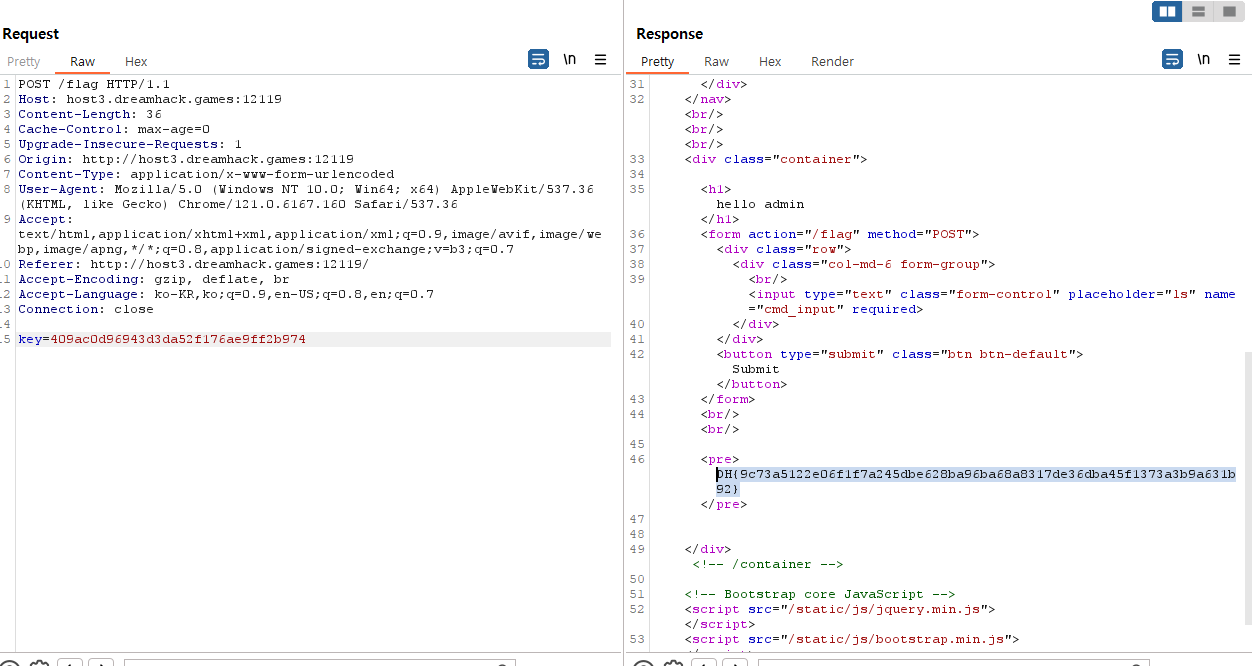The image size is (1252, 666).
Task: Select tabbed layout icon
Action: point(1228,12)
